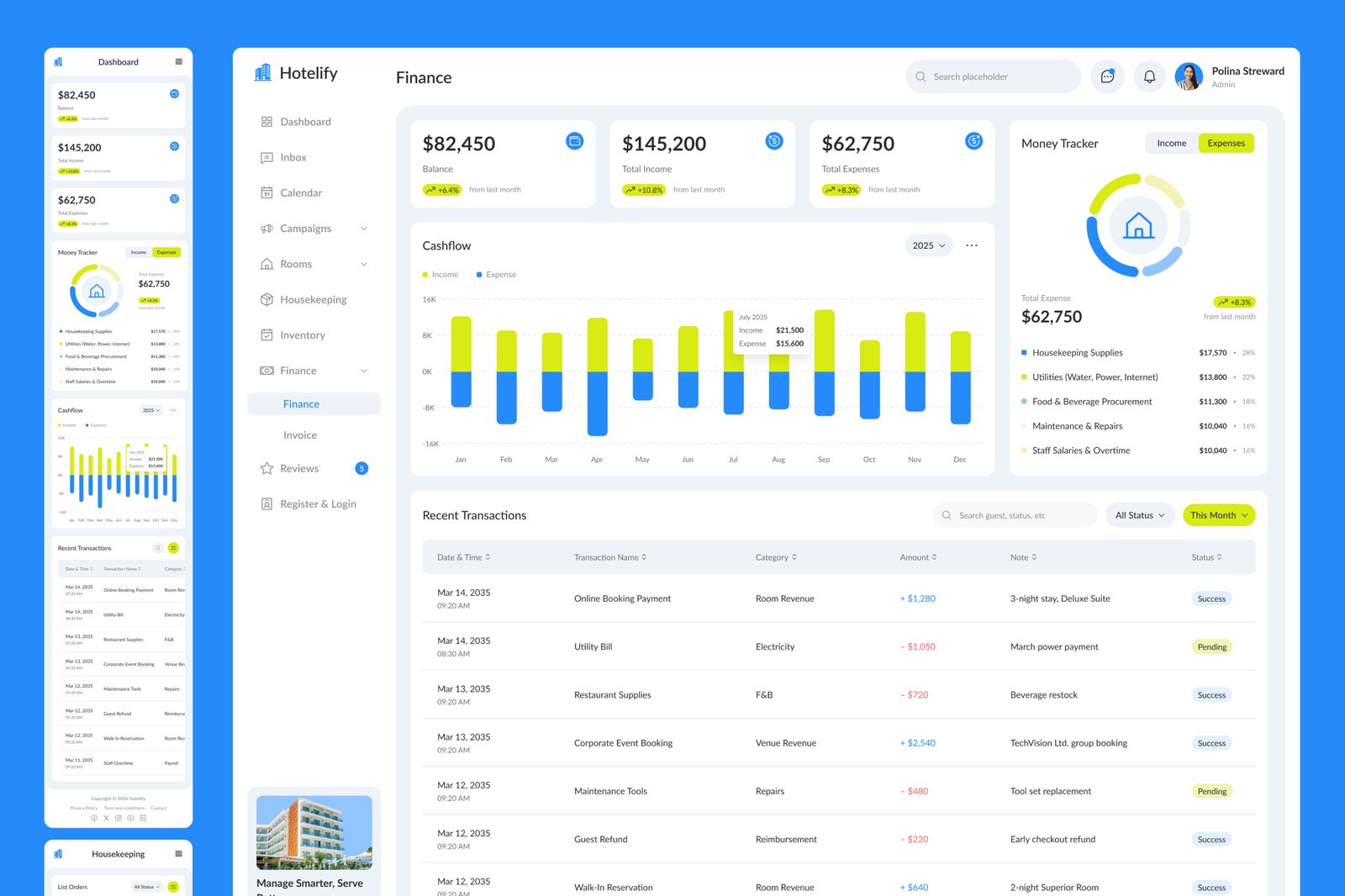
Task: Open the All Status filter dropdown
Action: (x=1139, y=514)
